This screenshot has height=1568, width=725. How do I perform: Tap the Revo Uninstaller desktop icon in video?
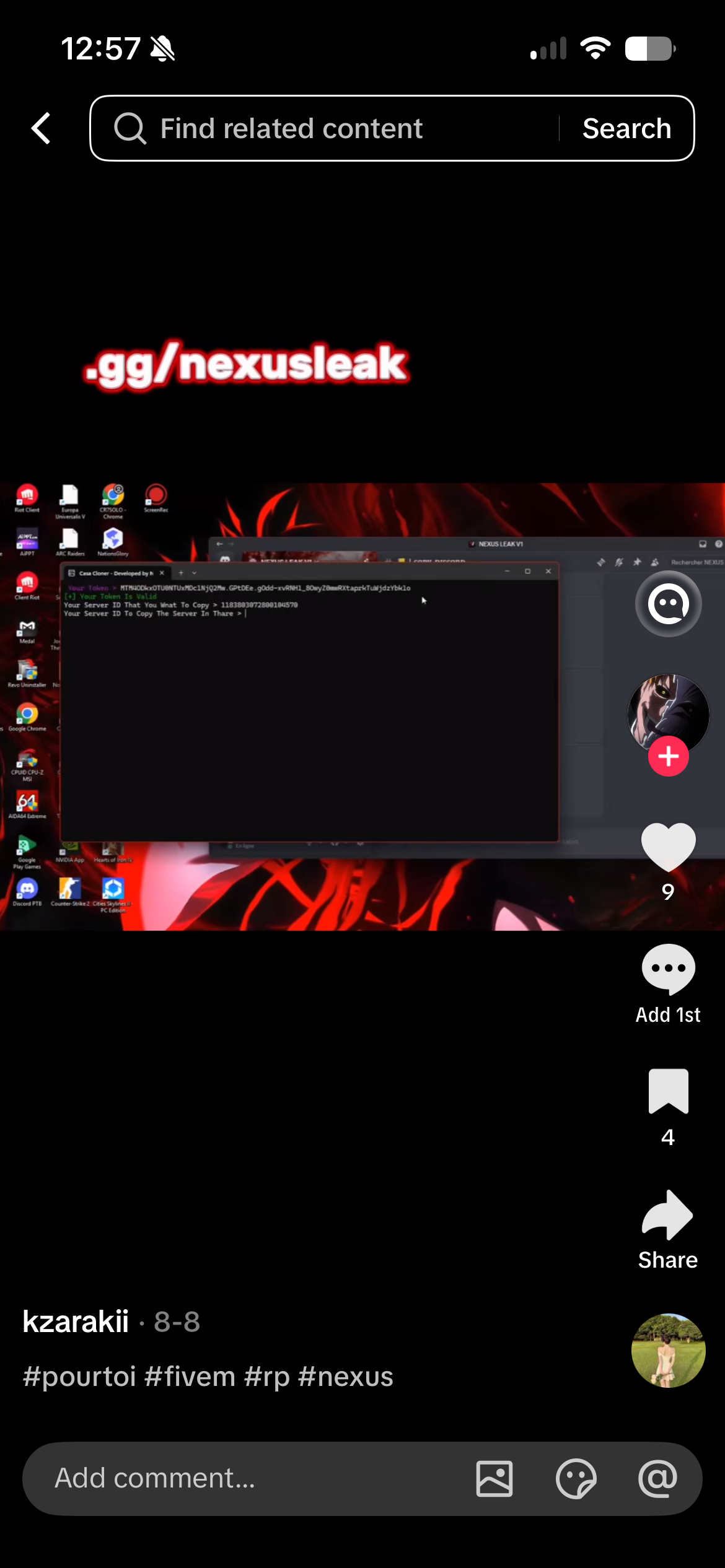pyautogui.click(x=27, y=674)
